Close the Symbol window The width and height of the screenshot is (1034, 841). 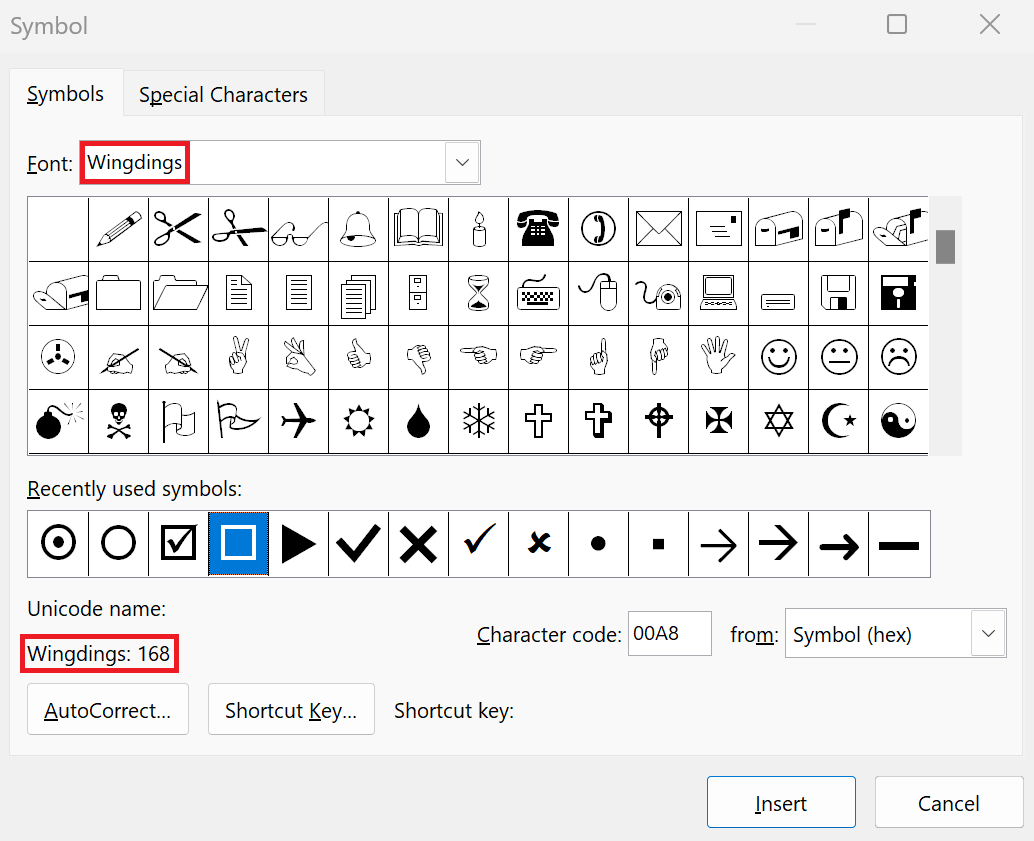(989, 25)
